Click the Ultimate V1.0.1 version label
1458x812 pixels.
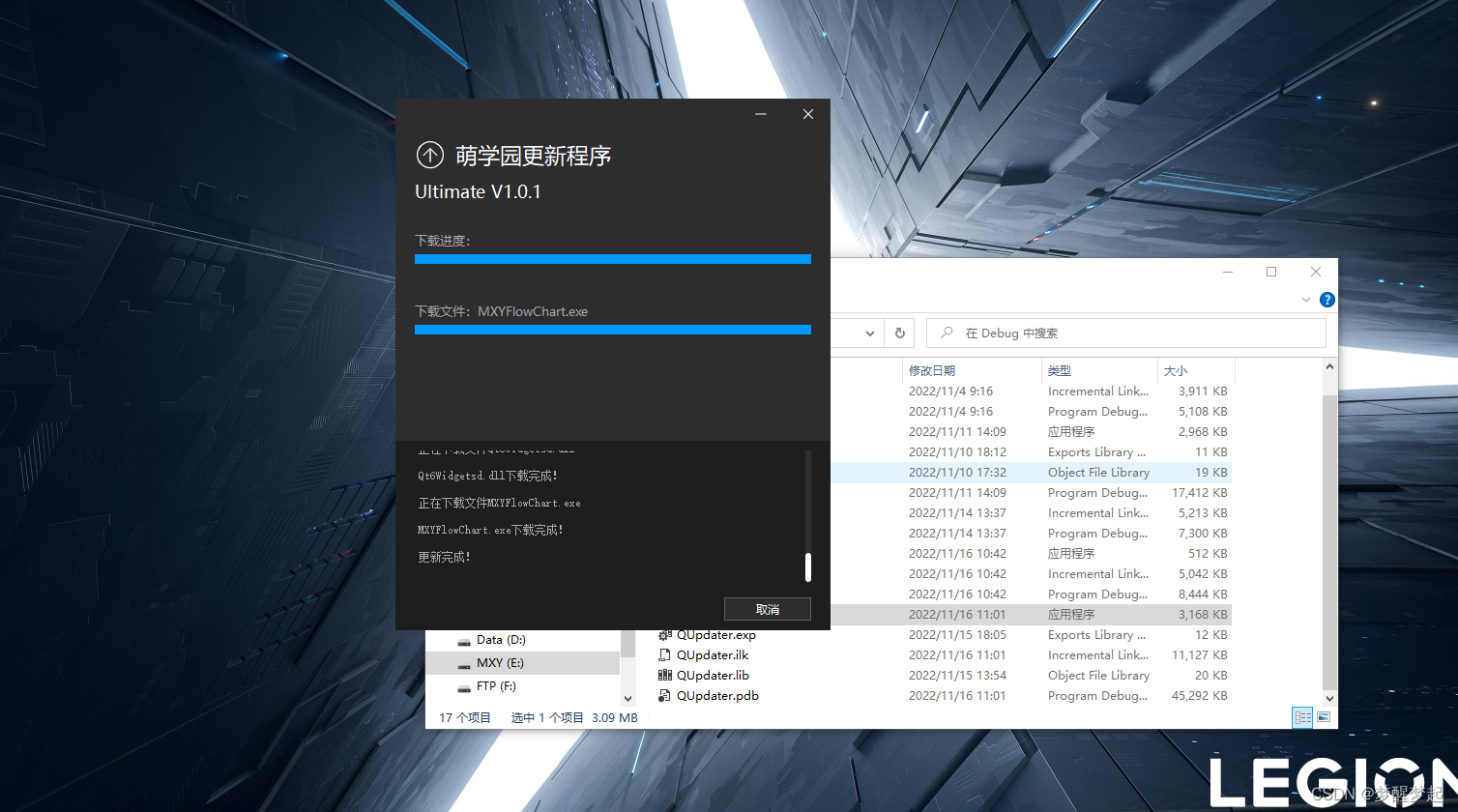[x=478, y=191]
